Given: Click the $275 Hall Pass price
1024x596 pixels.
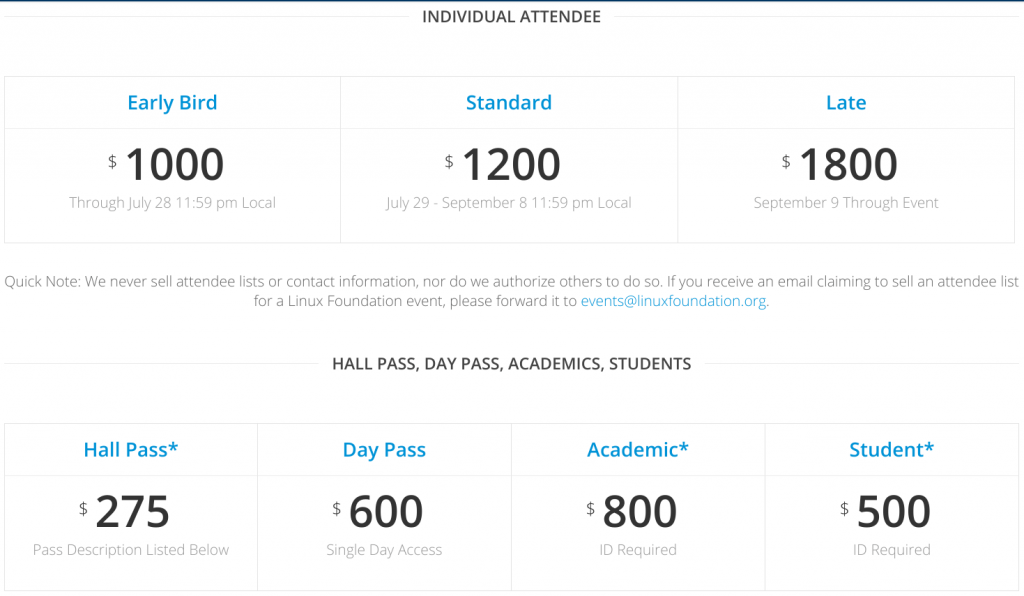Looking at the screenshot, I should (x=132, y=512).
